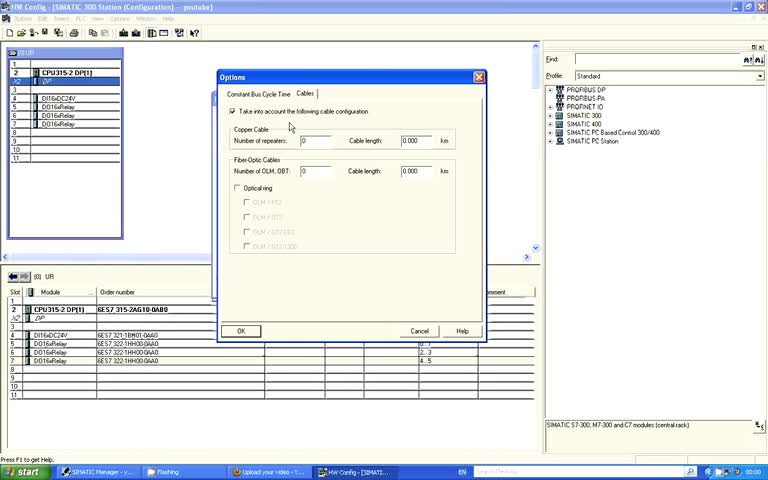Click the Windows start button

point(25,472)
